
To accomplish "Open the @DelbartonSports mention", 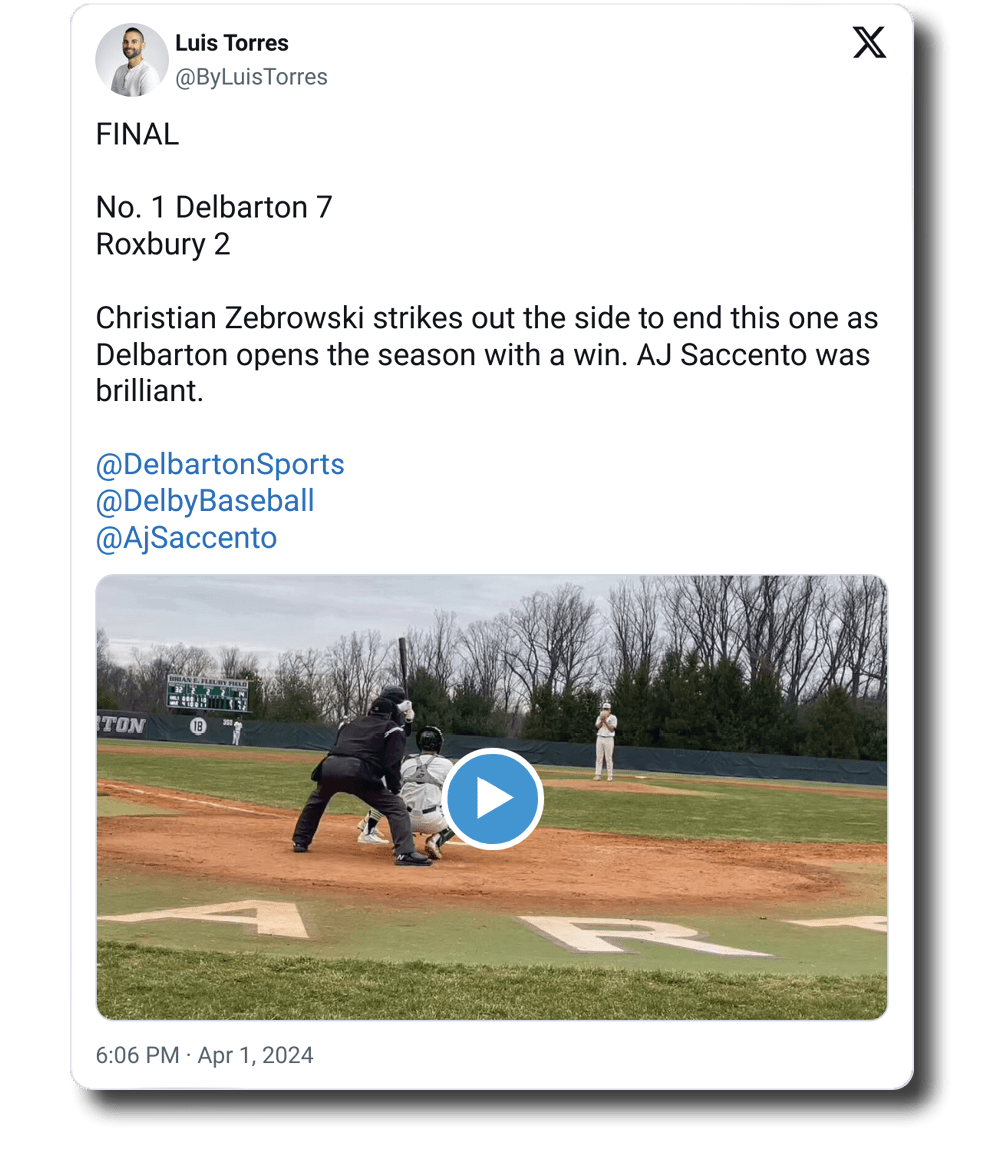I will point(220,464).
